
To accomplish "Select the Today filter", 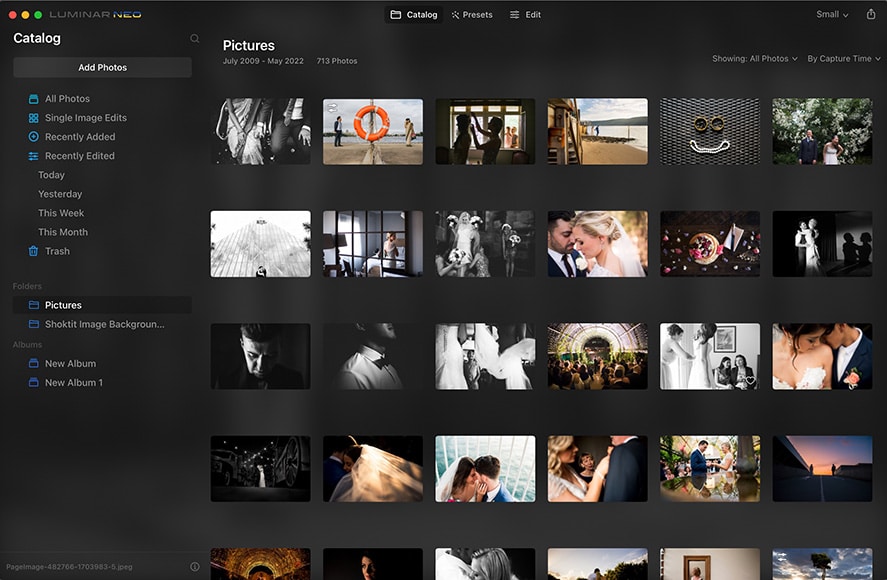I will (x=51, y=175).
